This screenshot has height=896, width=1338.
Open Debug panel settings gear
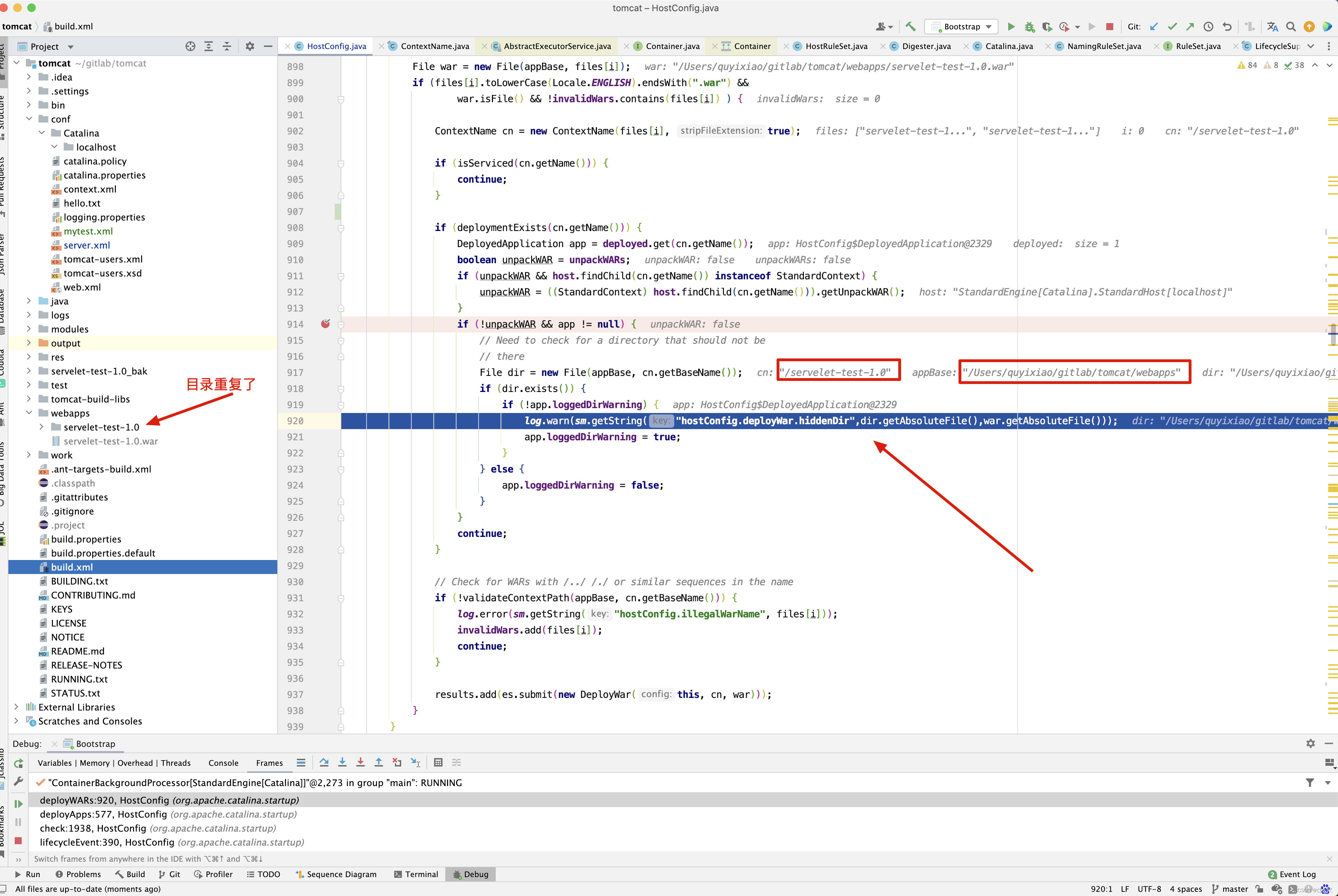1311,743
